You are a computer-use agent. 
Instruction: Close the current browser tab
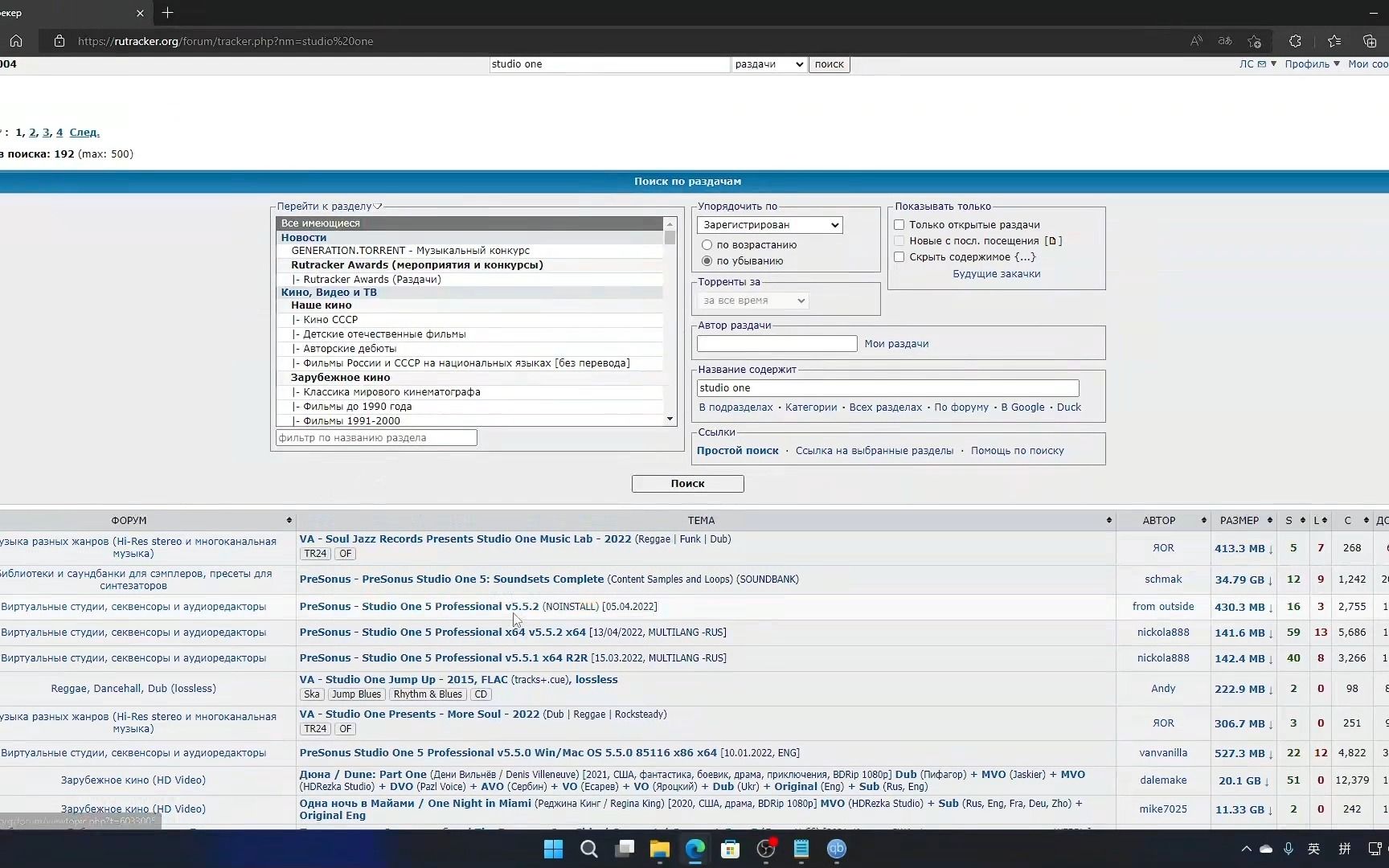point(140,13)
